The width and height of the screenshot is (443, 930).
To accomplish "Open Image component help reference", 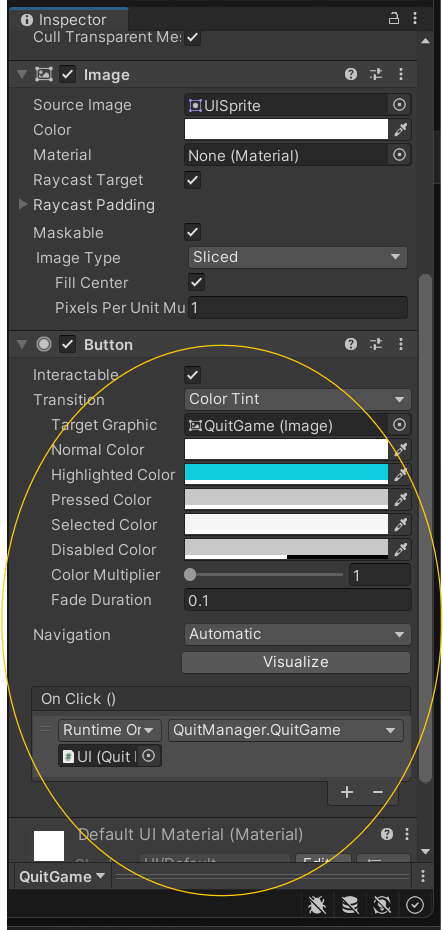I will [x=351, y=74].
